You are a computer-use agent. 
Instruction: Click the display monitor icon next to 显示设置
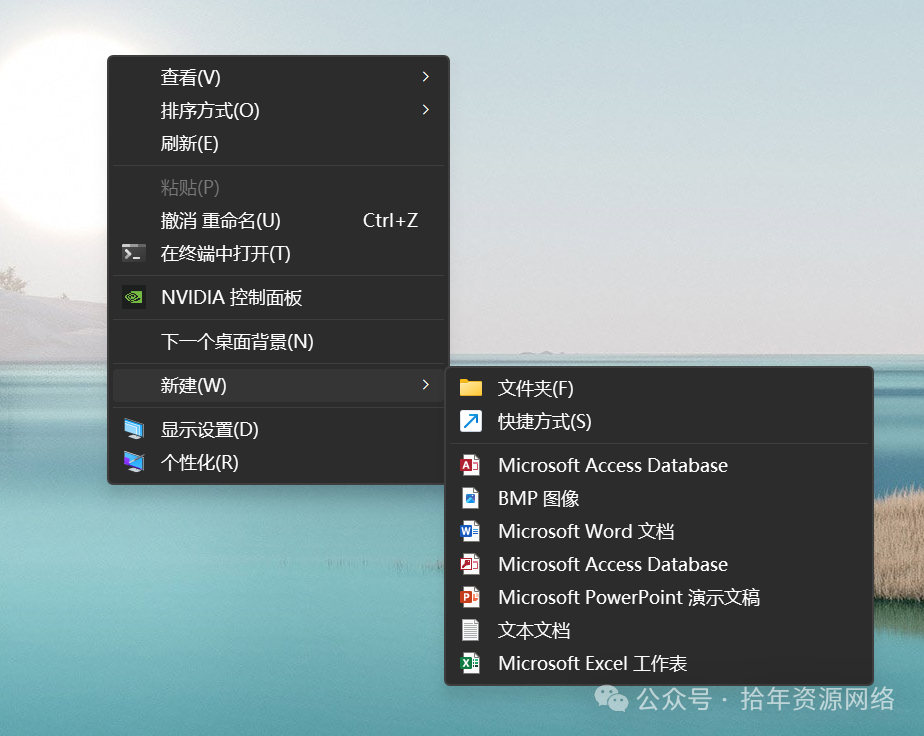134,428
